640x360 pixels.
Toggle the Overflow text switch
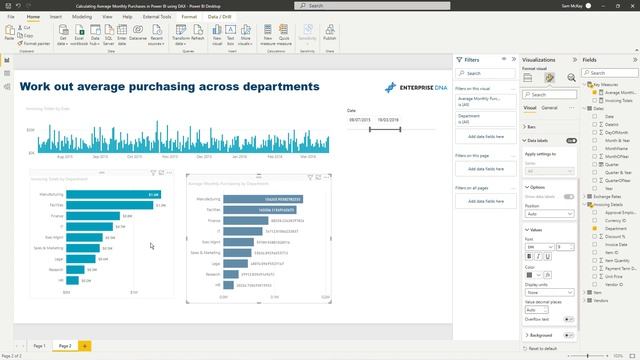[569, 319]
